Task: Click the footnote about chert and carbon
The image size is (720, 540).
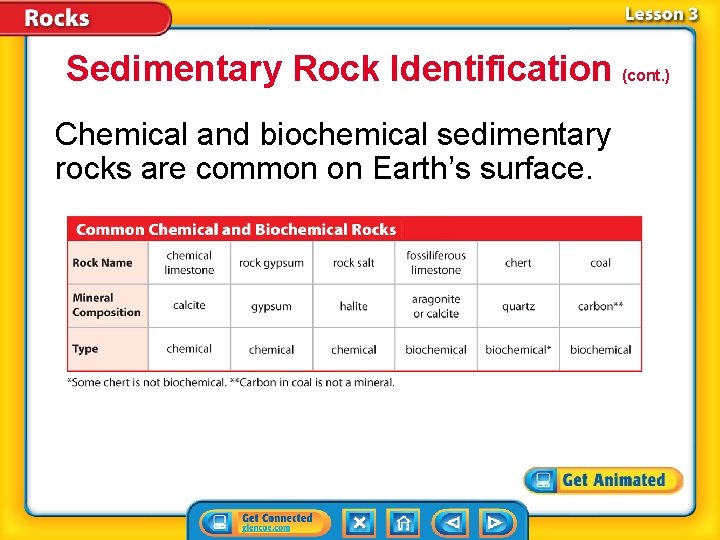Action: [x=231, y=382]
